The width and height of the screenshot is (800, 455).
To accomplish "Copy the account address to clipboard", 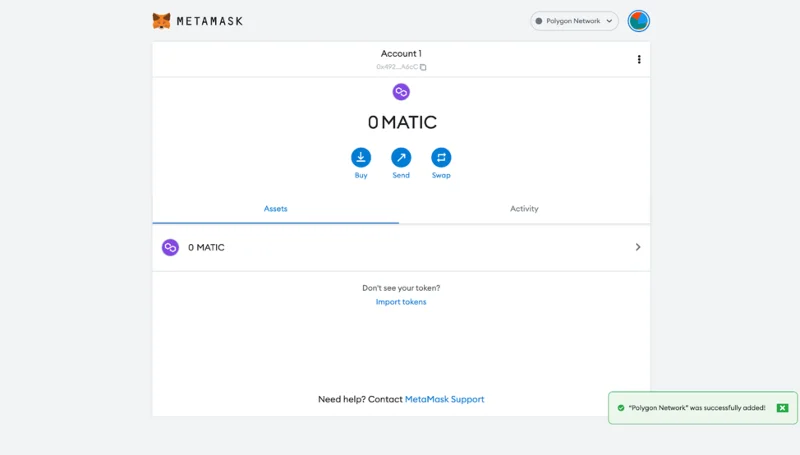I will click(x=423, y=67).
